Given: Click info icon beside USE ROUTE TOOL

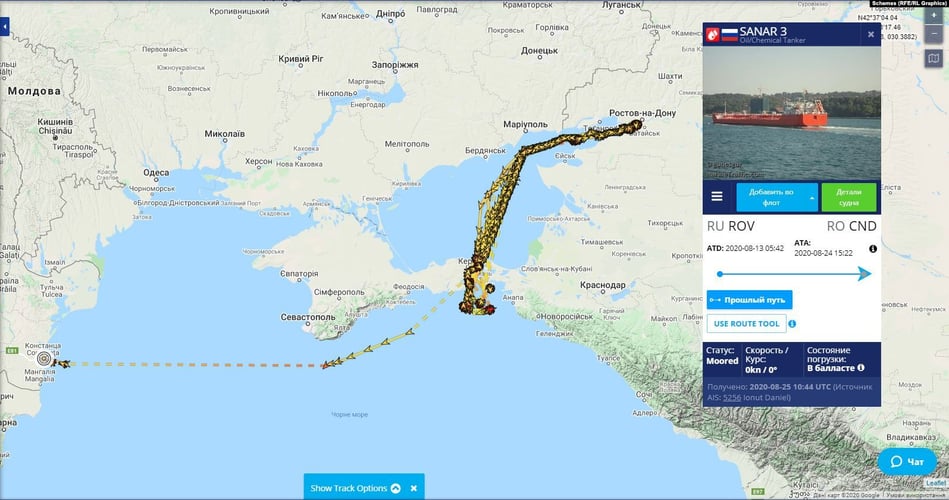Looking at the screenshot, I should point(792,324).
